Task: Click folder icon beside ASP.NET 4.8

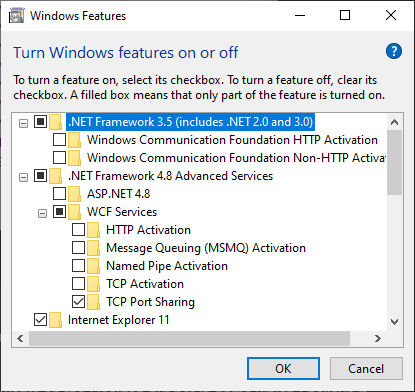Action: pos(75,194)
